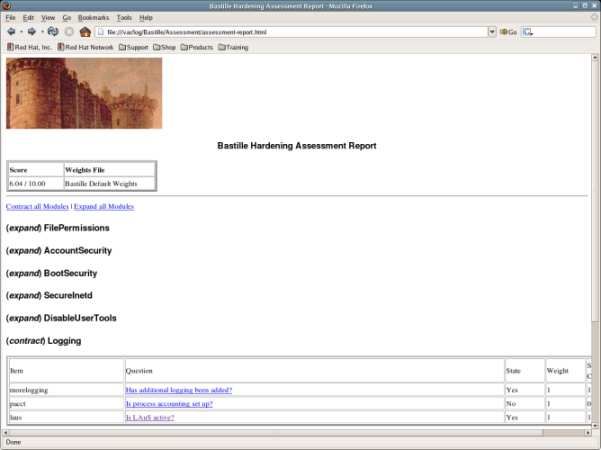Click the Forward arrow navigation icon
The height and width of the screenshot is (450, 601).
(31, 32)
